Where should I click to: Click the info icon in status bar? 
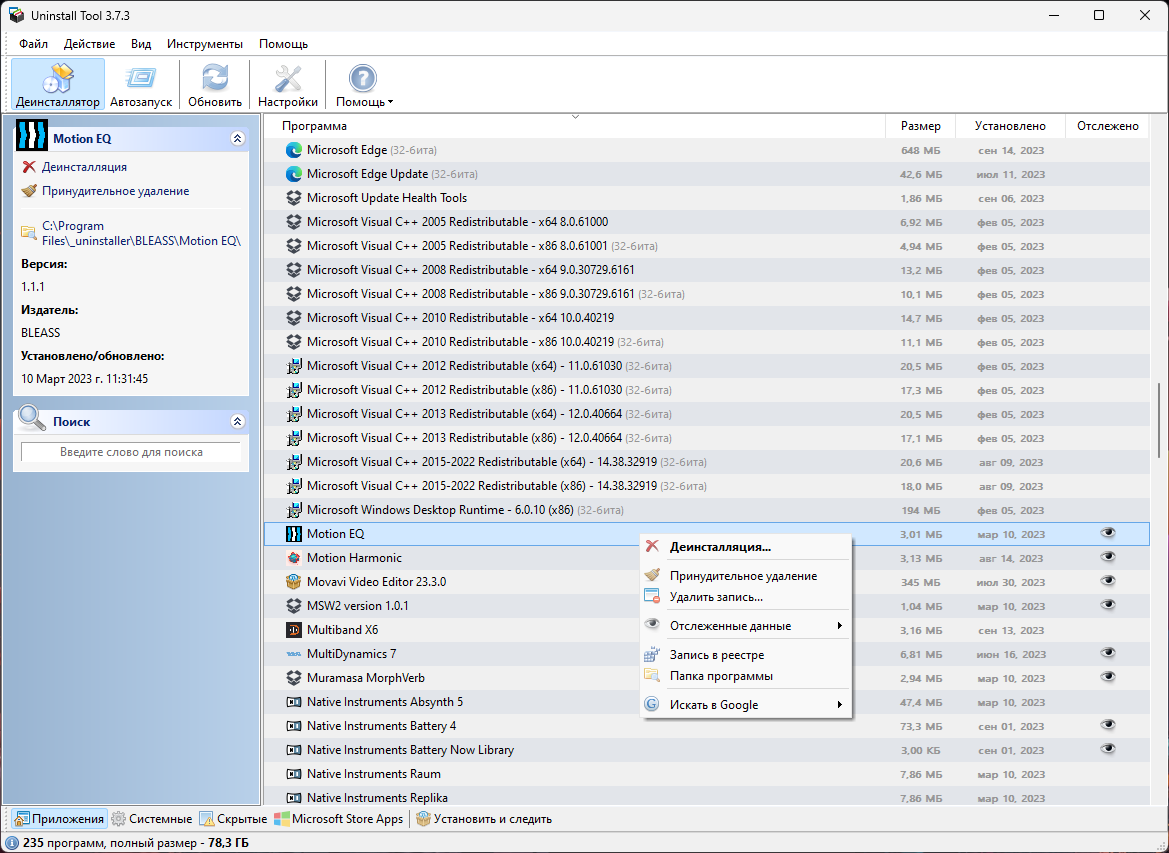tap(11, 843)
